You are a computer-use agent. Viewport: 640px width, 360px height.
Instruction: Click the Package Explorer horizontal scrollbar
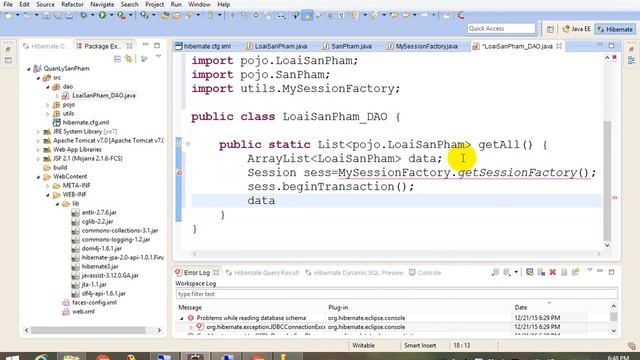coord(88,330)
